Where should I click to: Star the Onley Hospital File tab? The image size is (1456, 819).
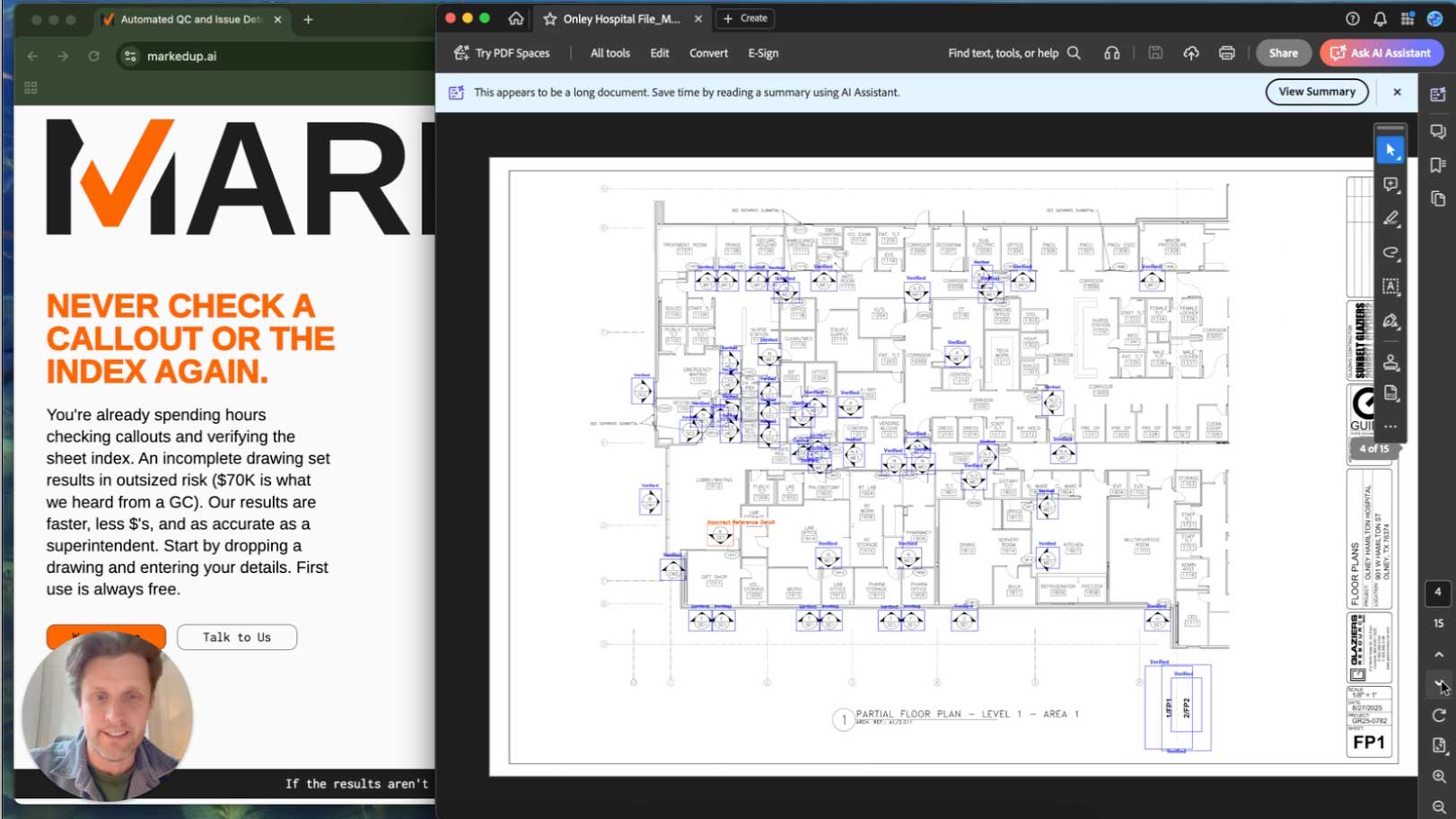(x=549, y=19)
